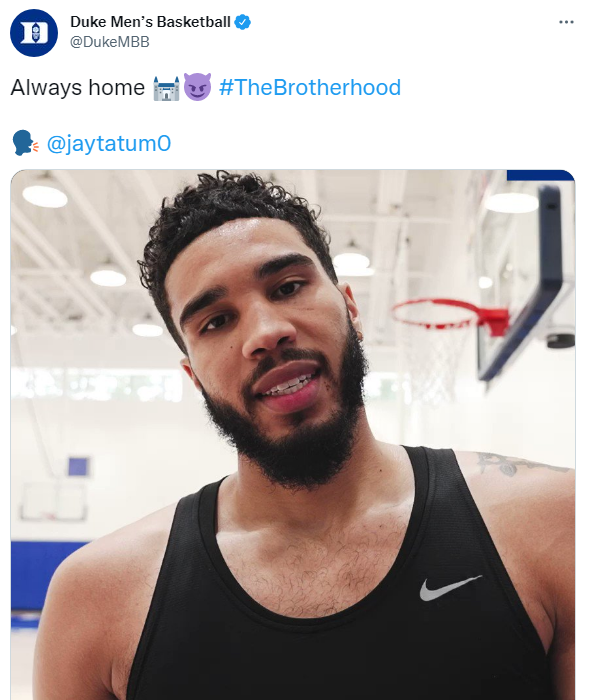This screenshot has height=700, width=591.
Task: Click the blue square on the back wall
Action: point(79,467)
